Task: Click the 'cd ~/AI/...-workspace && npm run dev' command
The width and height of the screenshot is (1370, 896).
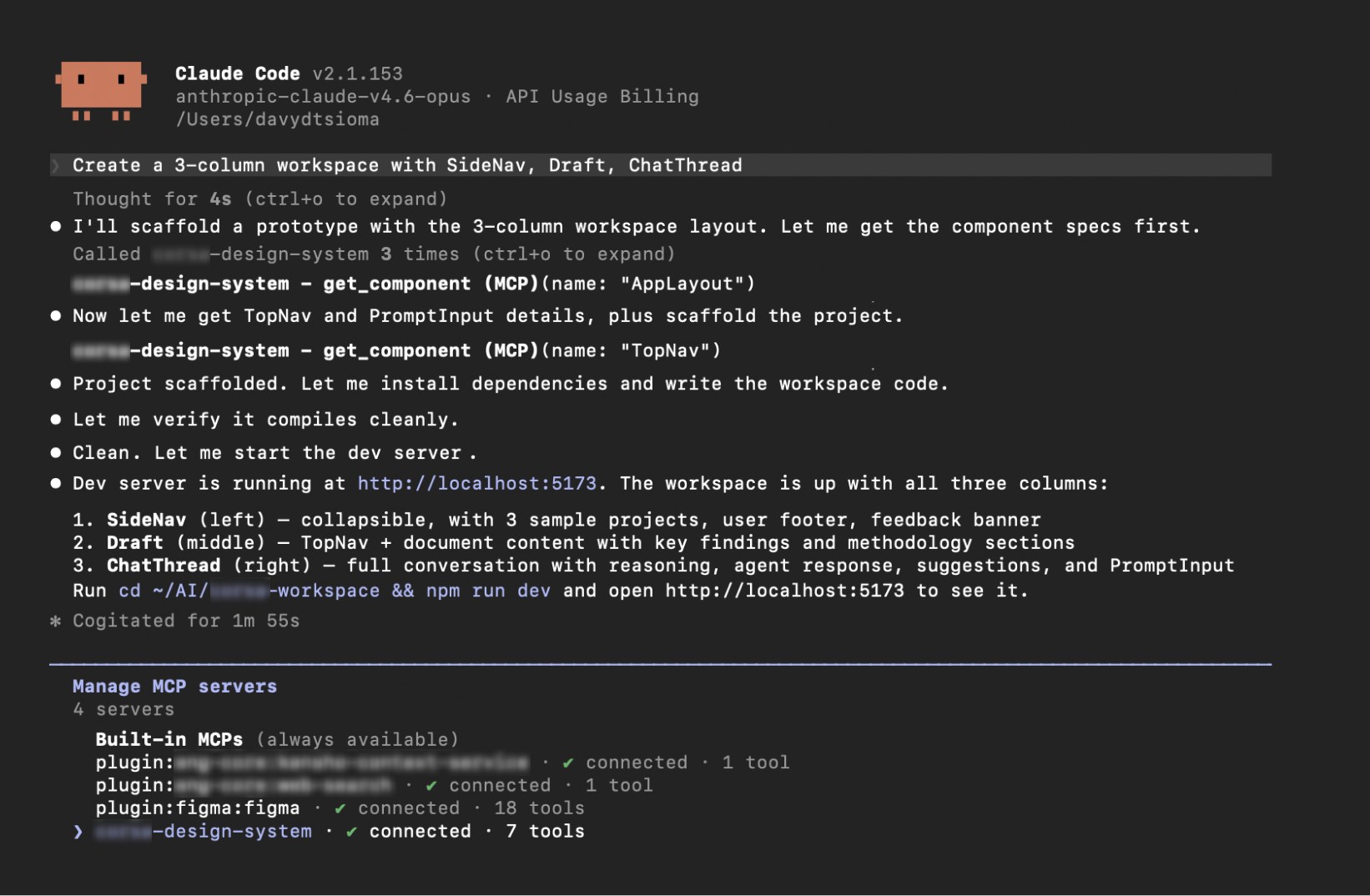Action: point(335,591)
